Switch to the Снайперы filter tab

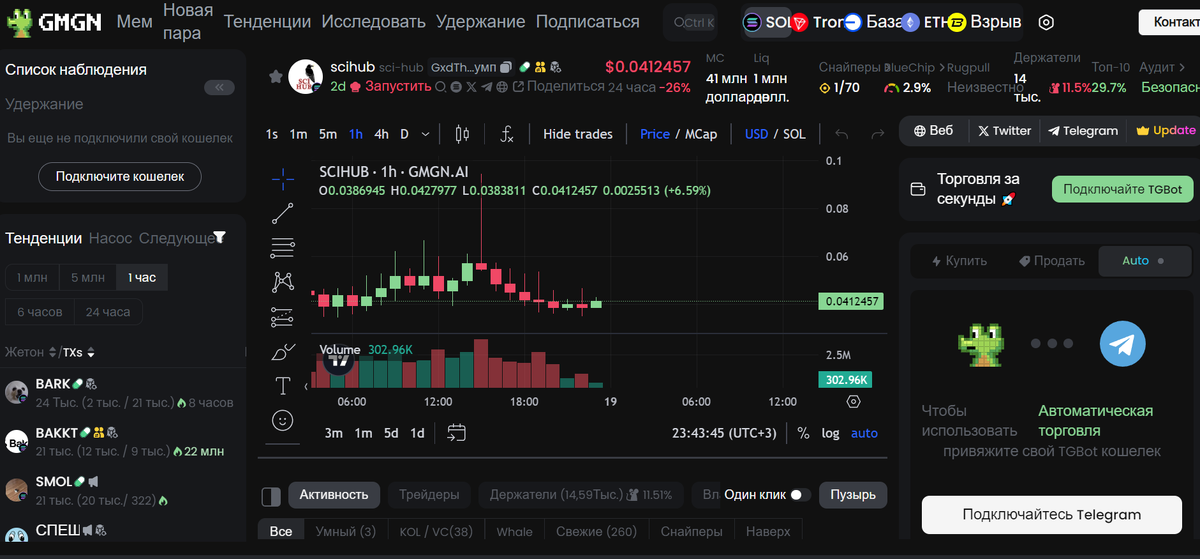pos(691,531)
